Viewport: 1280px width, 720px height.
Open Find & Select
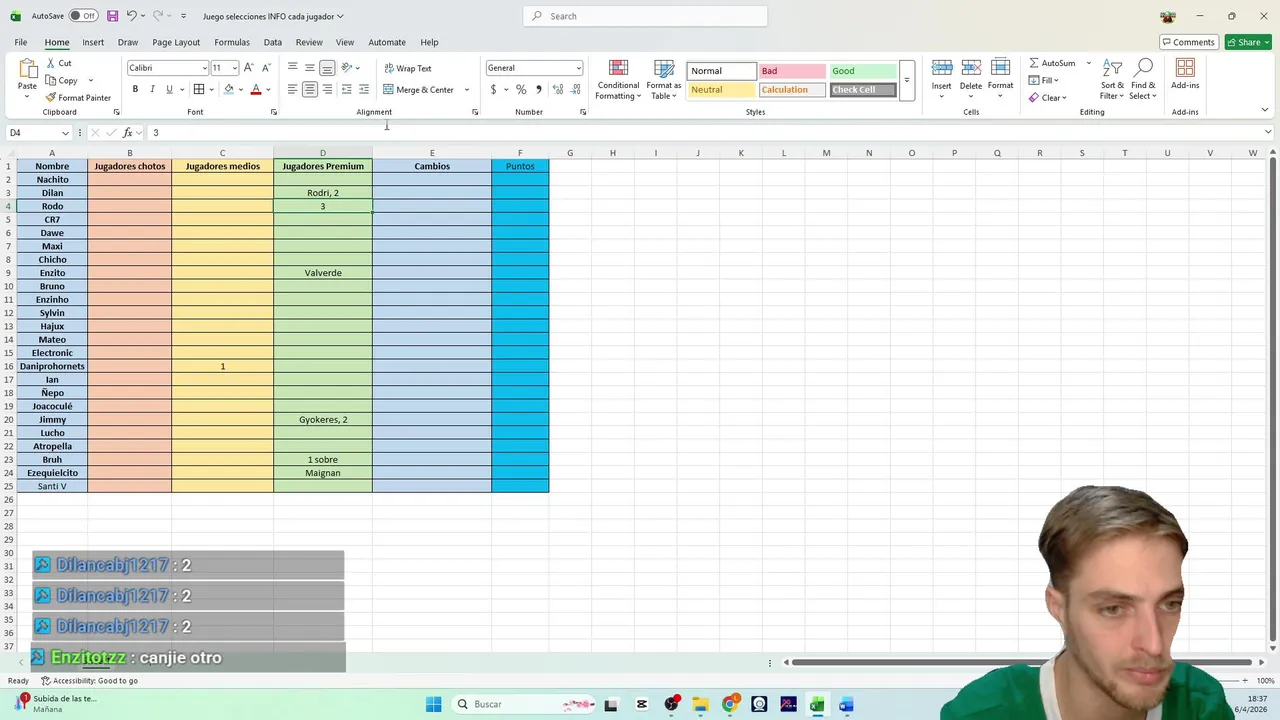click(x=1144, y=79)
